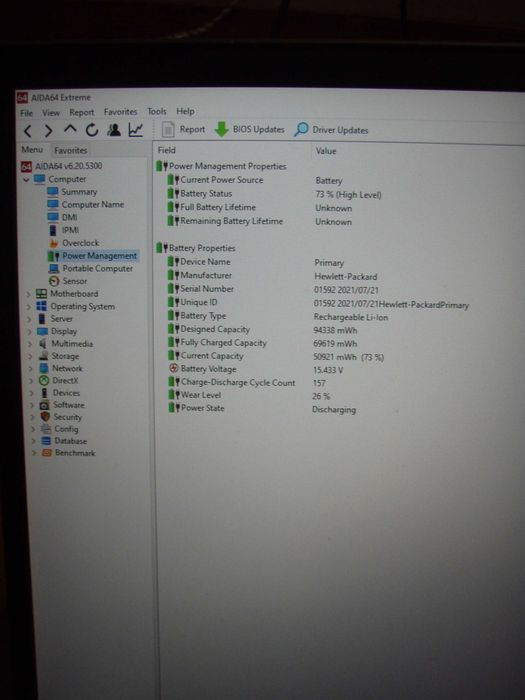Click Driver Updates in toolbar

[331, 130]
